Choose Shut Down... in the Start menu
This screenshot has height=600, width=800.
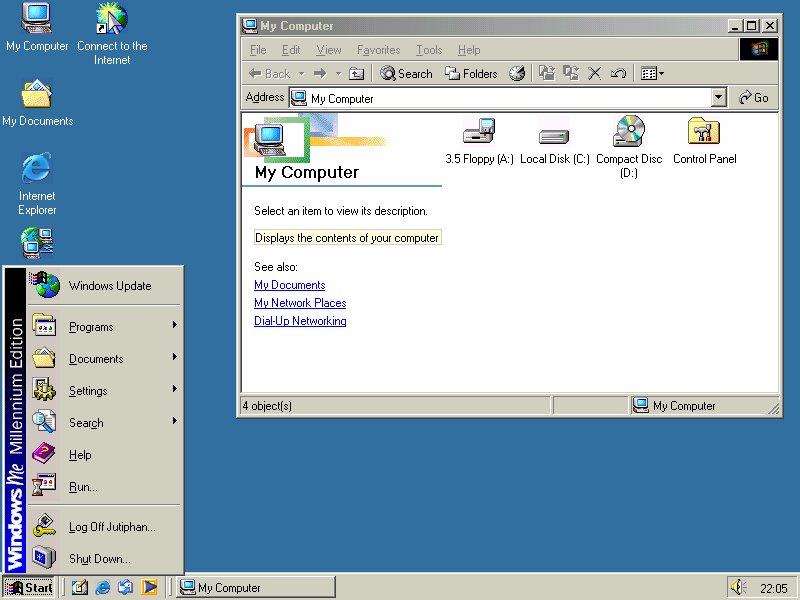click(105, 558)
